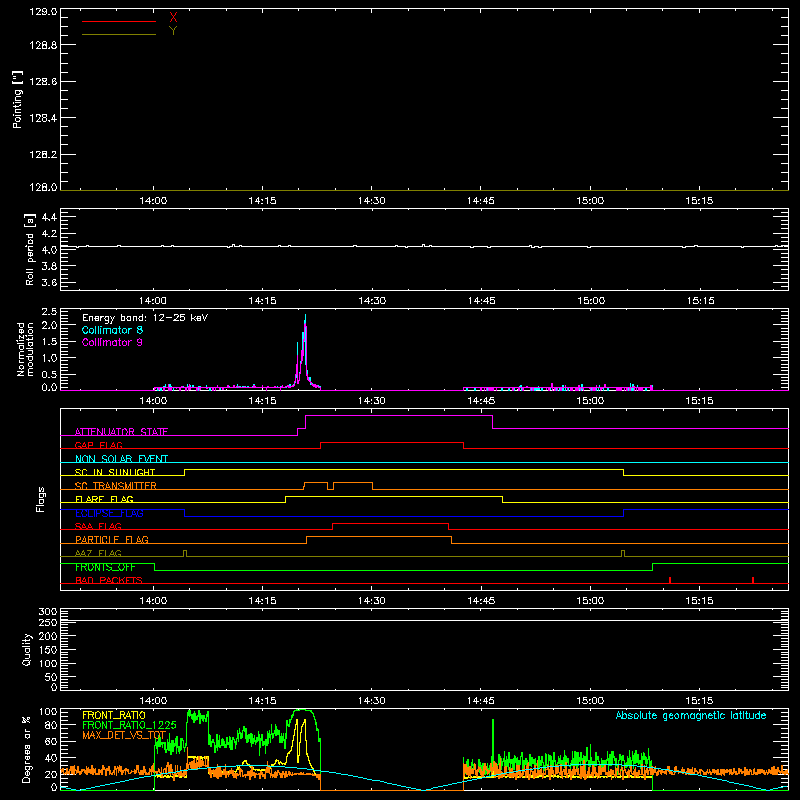Click the magenta Collimator 9 legend entry
800x800 pixels.
112,342
